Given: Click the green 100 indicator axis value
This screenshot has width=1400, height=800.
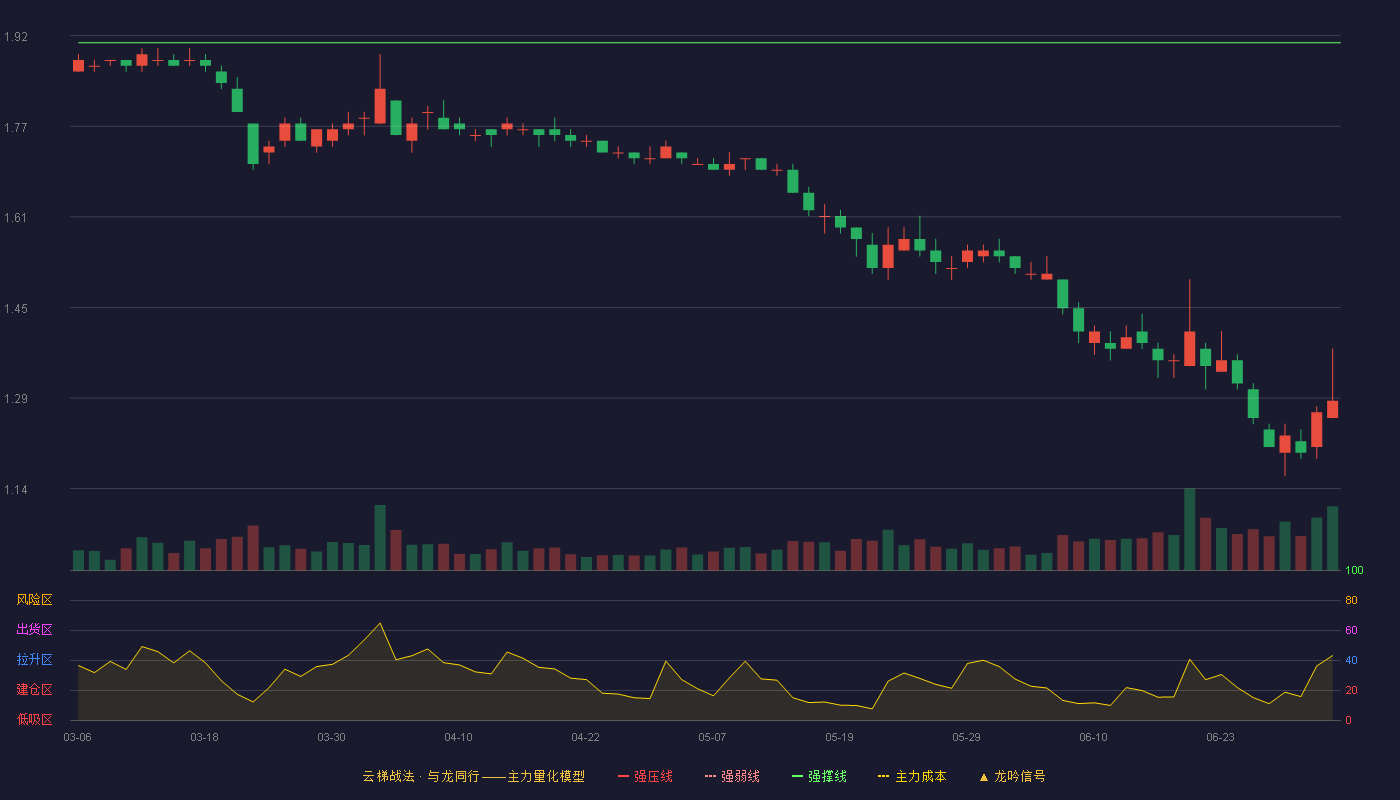Looking at the screenshot, I should pyautogui.click(x=1354, y=571).
